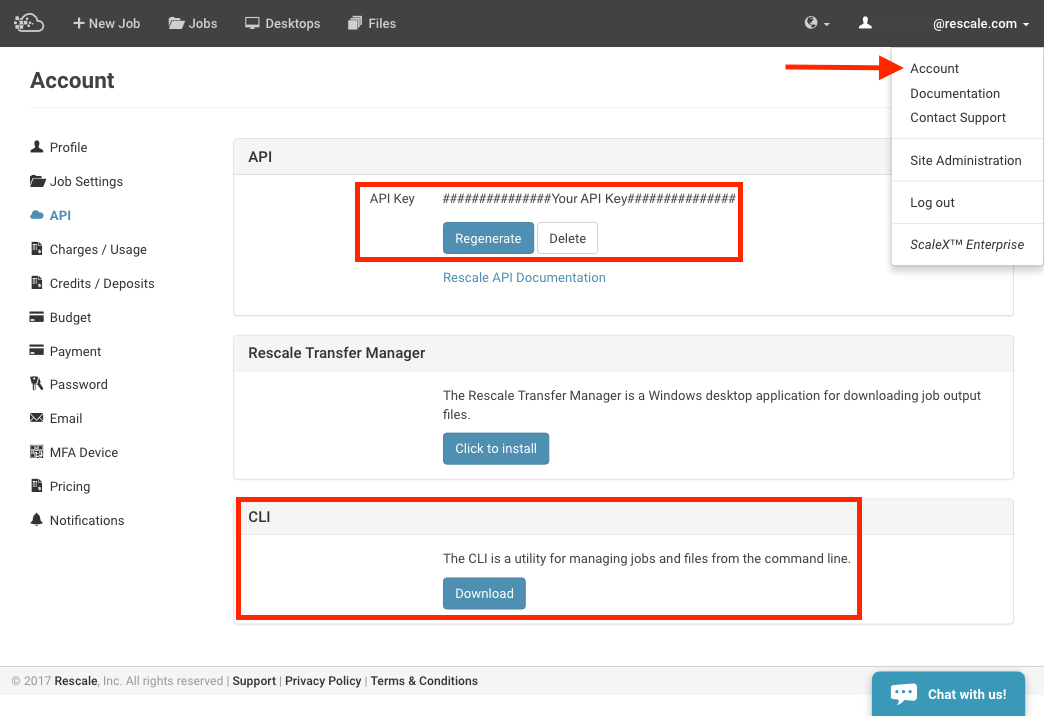Click the Credits / Deposits document icon
The image size is (1044, 716).
point(37,282)
